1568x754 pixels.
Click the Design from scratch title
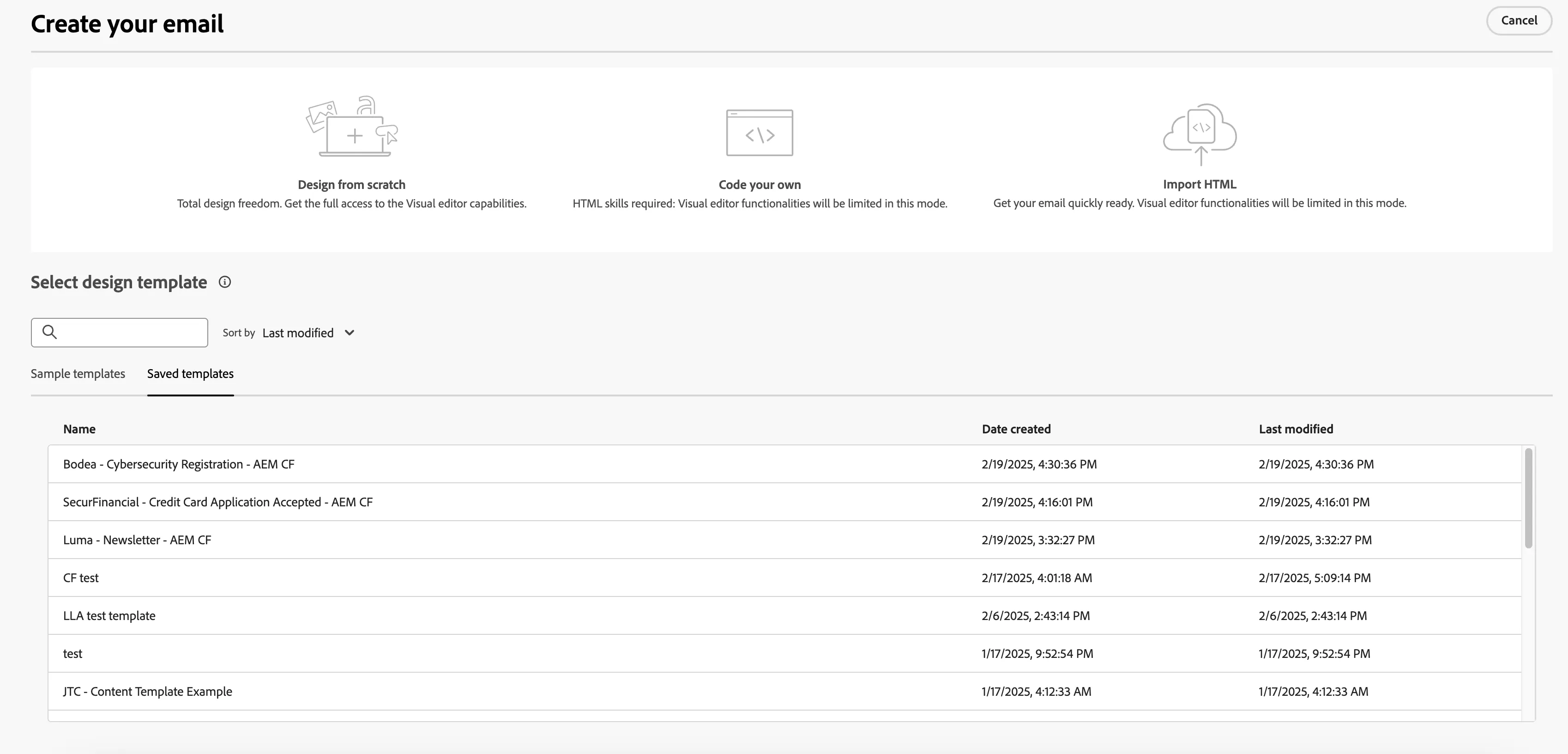352,184
